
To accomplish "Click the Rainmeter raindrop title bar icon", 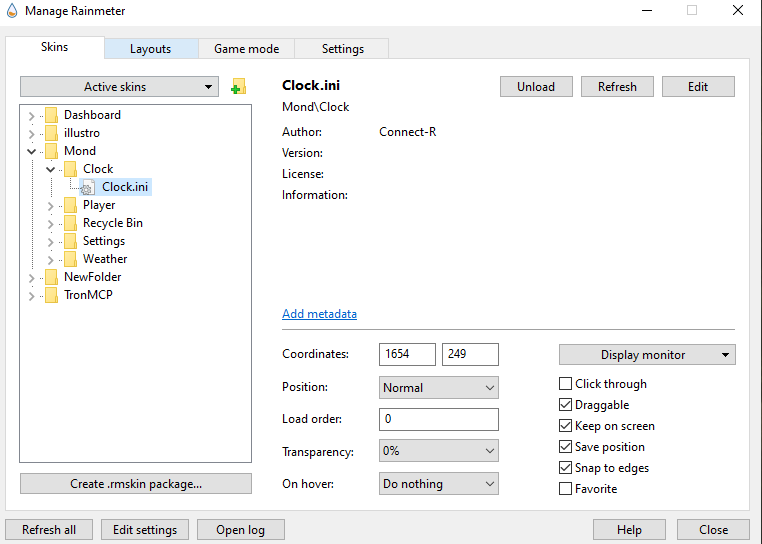I will 12,11.
